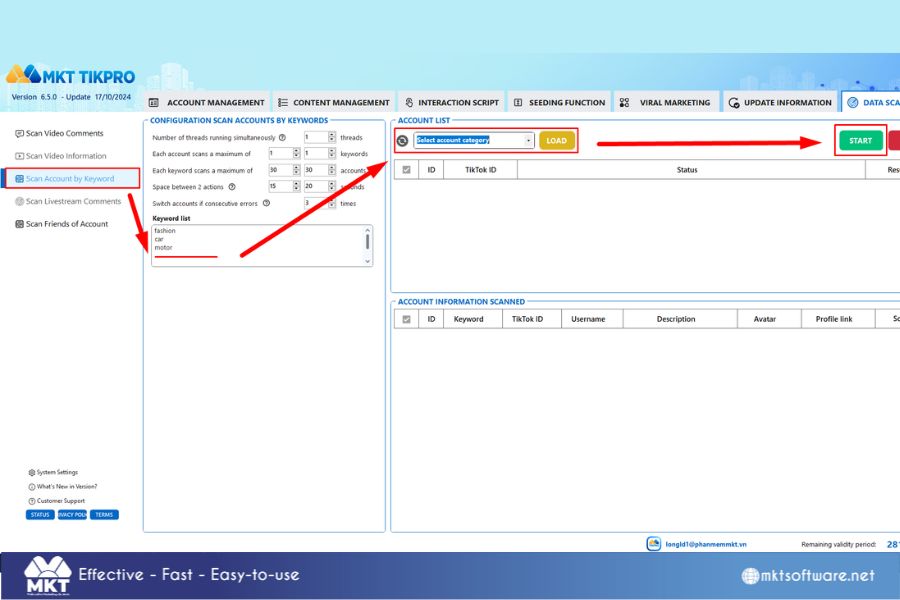
Task: Choose Scan Account by Keyword
Action: pyautogui.click(x=72, y=179)
